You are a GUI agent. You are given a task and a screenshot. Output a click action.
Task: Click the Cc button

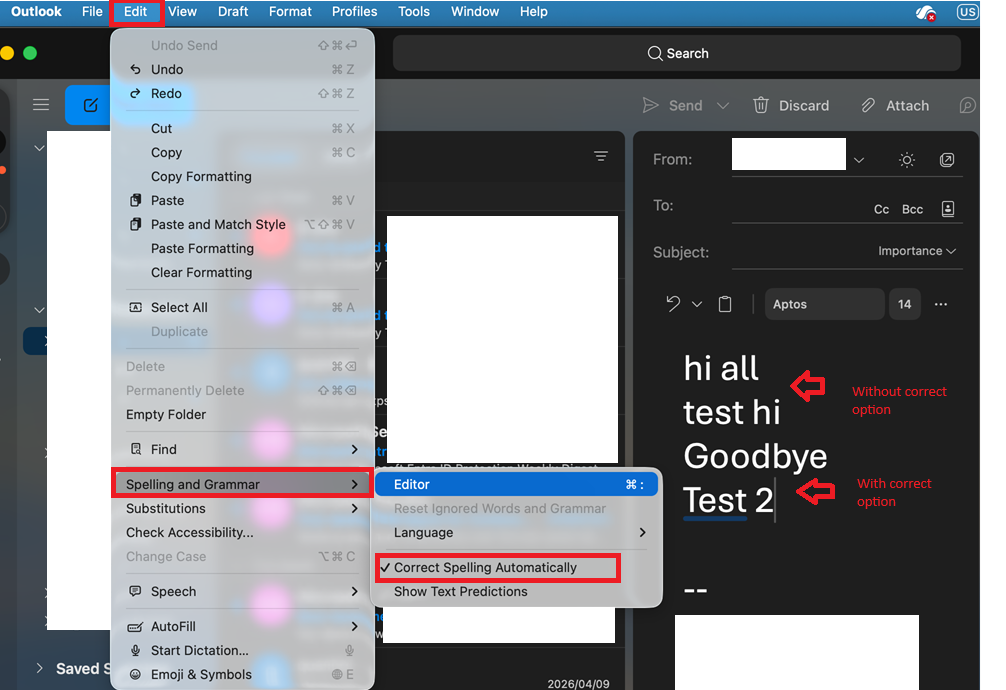pyautogui.click(x=882, y=209)
